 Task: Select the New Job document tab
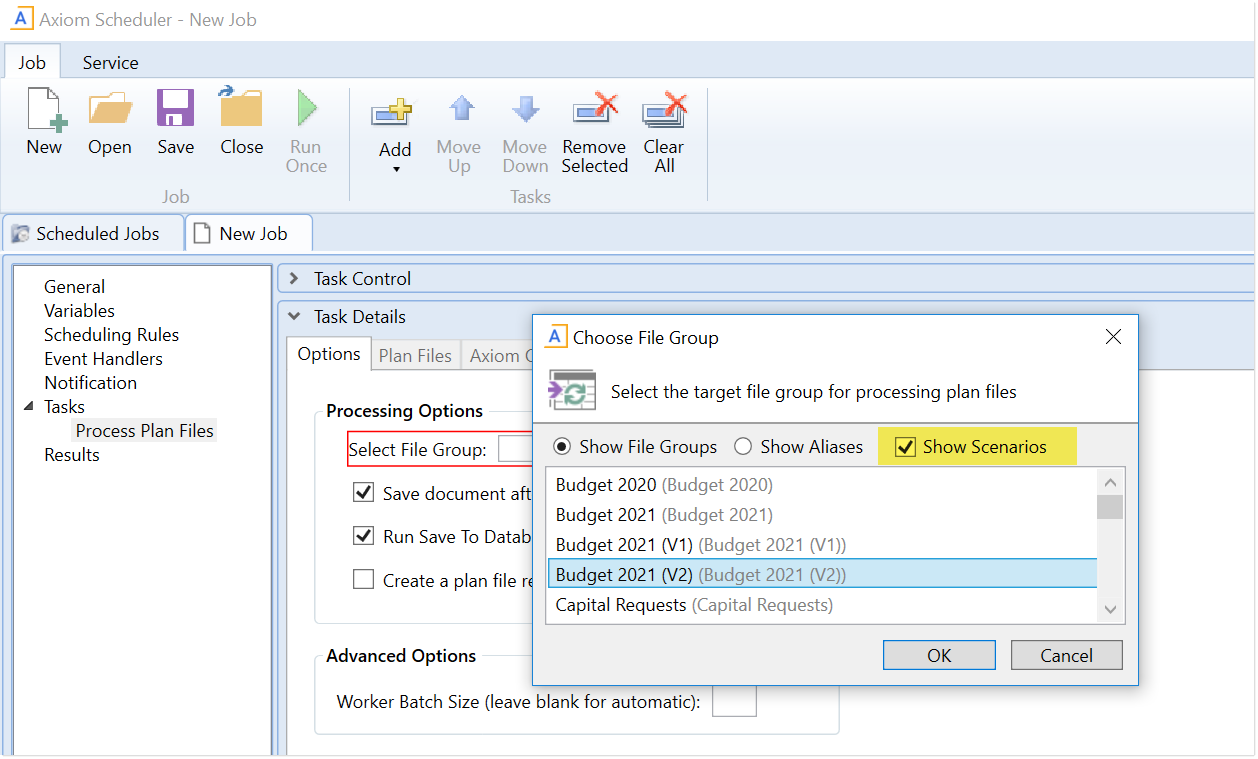click(250, 233)
